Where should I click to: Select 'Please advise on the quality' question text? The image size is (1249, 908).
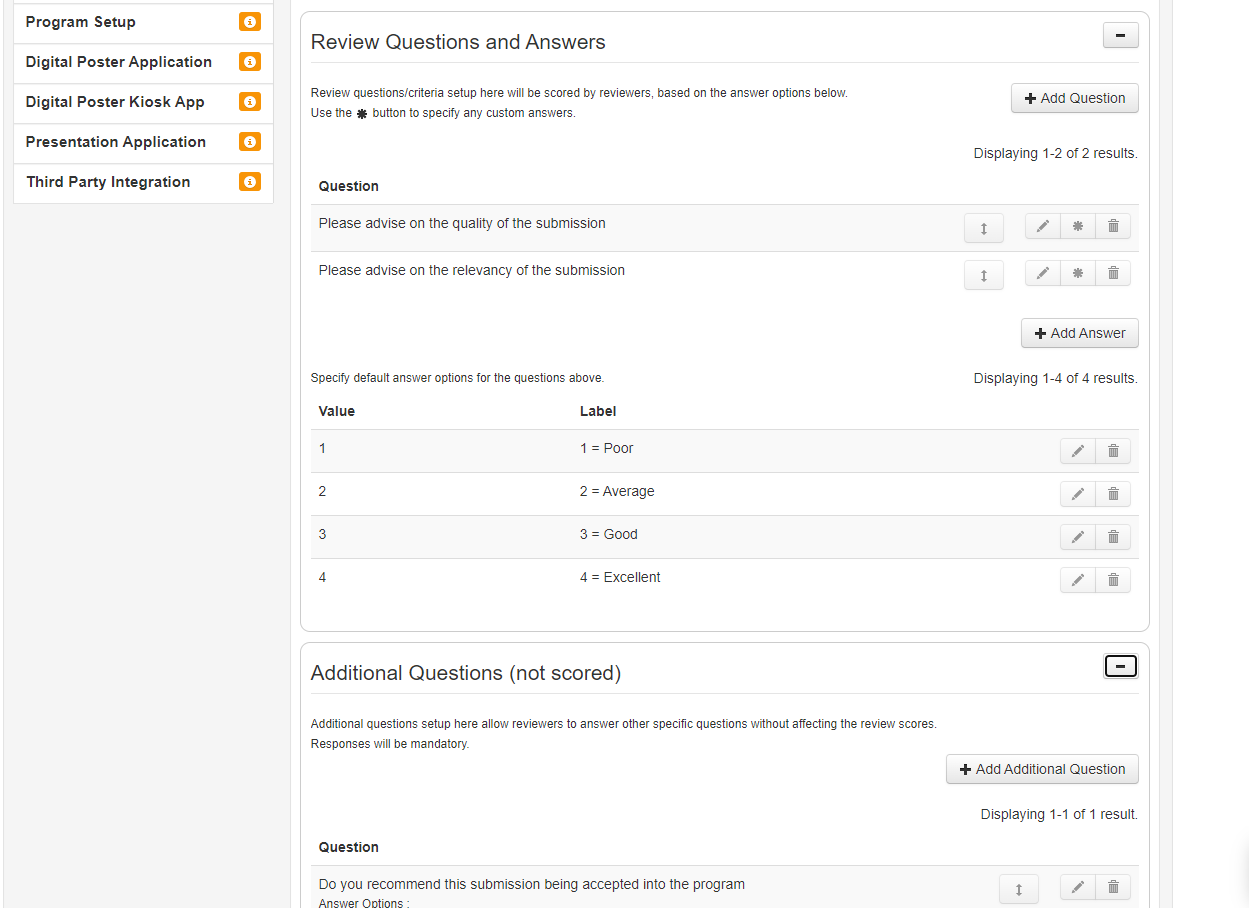tap(462, 223)
